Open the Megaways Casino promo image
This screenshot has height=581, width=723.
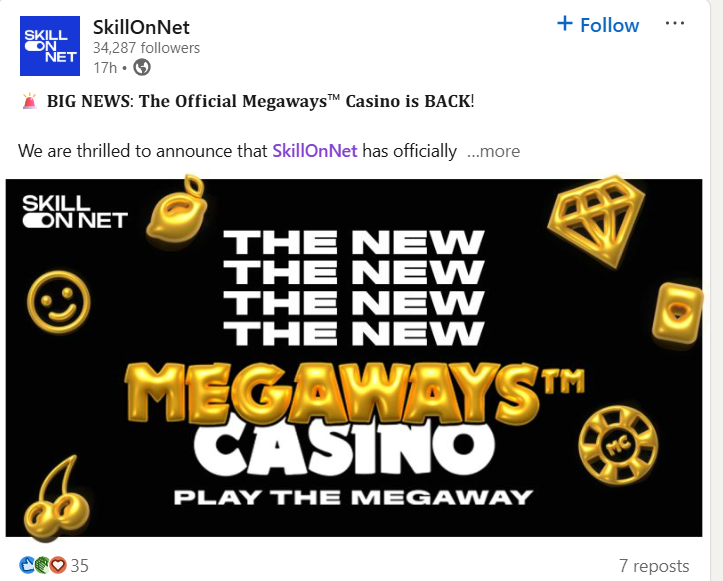pyautogui.click(x=354, y=358)
